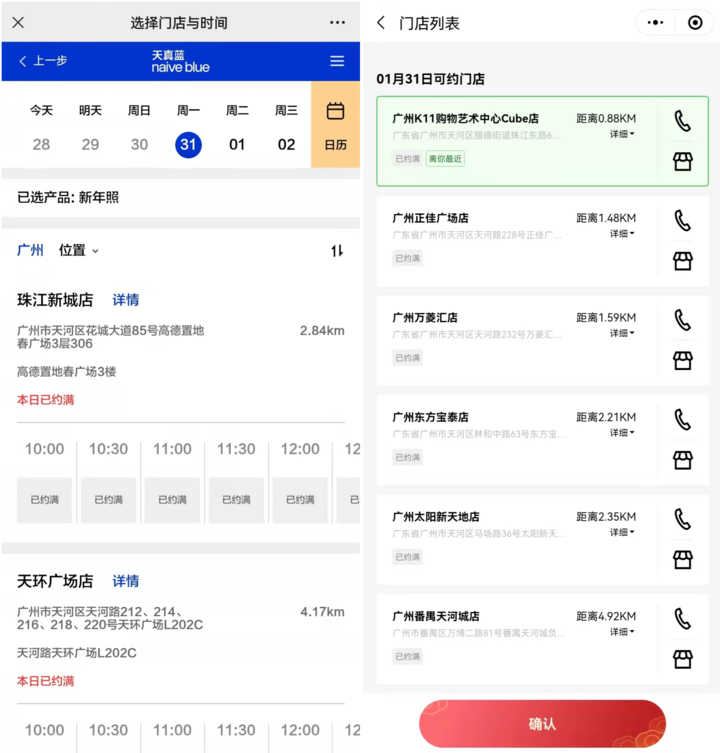The width and height of the screenshot is (720, 753).
Task: Expand 详细 for 广州太阳新天地店
Action: click(622, 532)
